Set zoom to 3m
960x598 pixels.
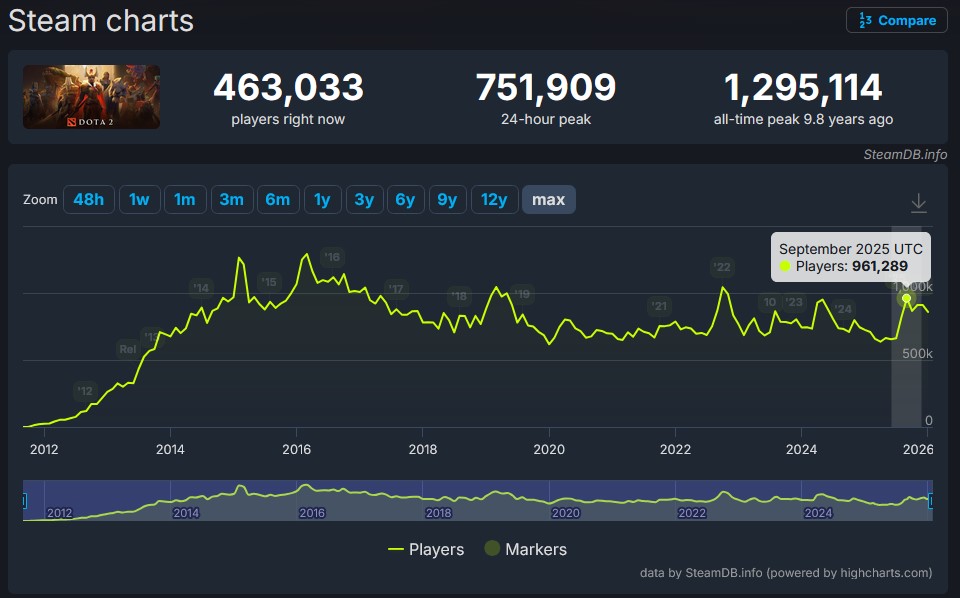click(x=232, y=200)
